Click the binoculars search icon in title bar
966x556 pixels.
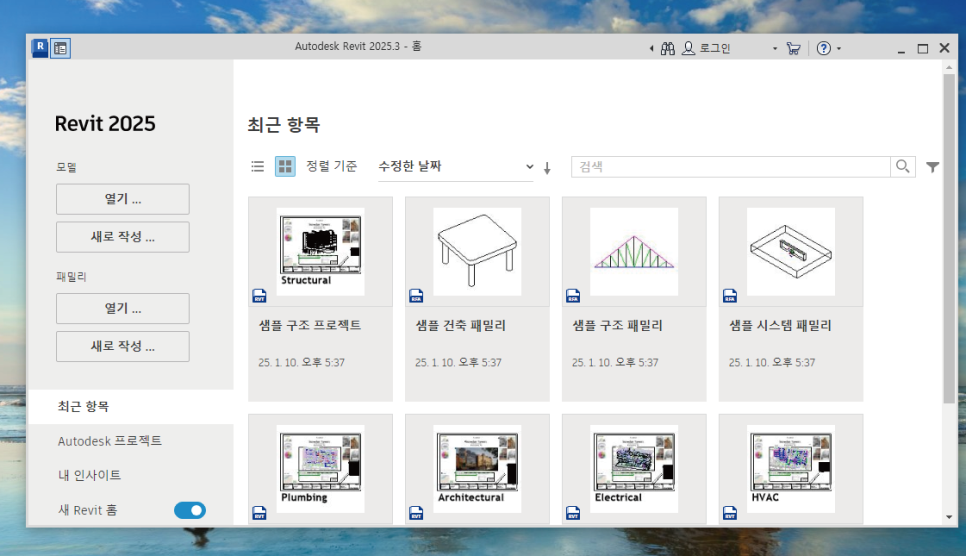click(668, 49)
